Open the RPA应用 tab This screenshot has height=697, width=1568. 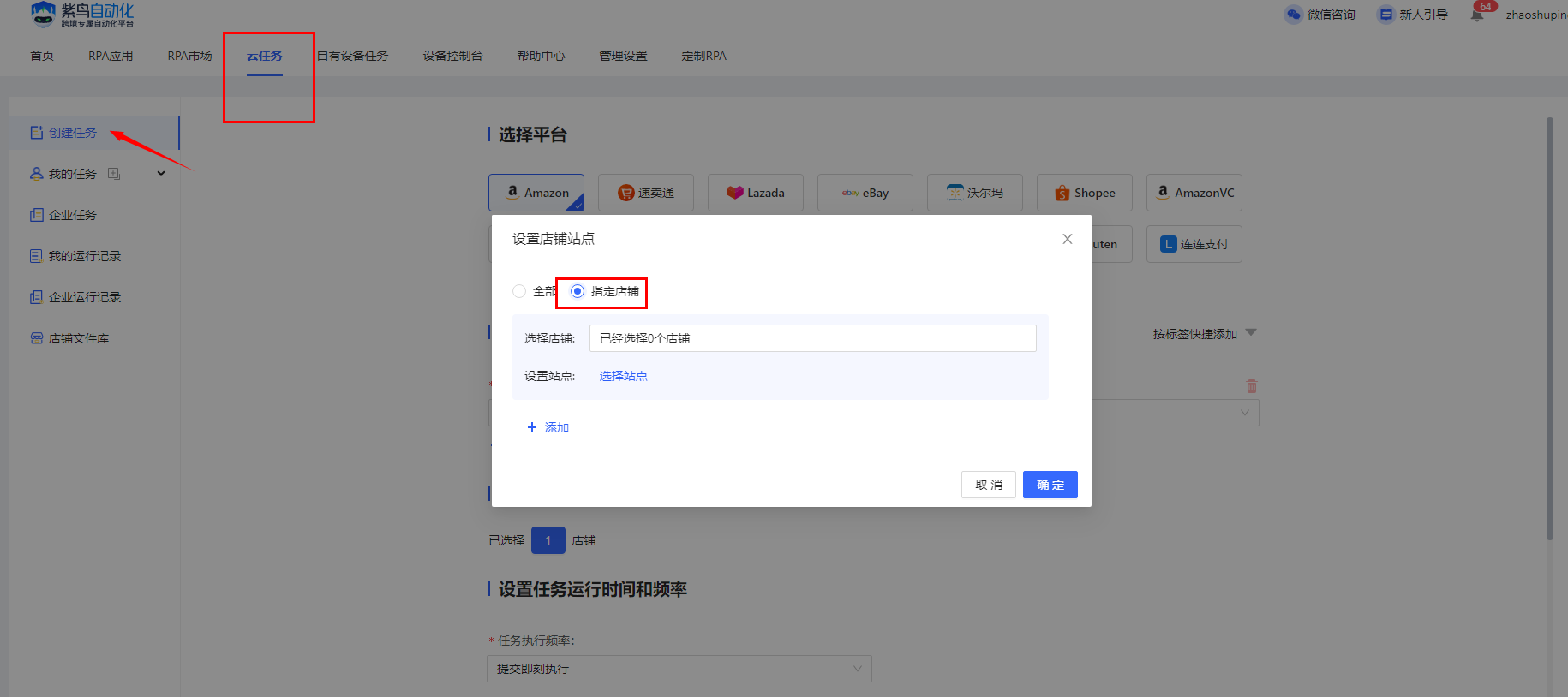click(111, 56)
